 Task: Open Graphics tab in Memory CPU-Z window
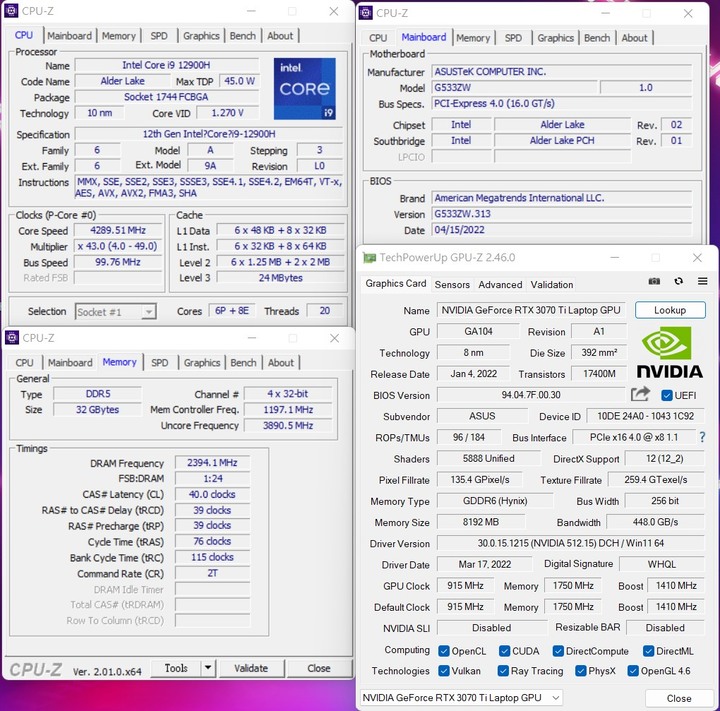pyautogui.click(x=202, y=362)
